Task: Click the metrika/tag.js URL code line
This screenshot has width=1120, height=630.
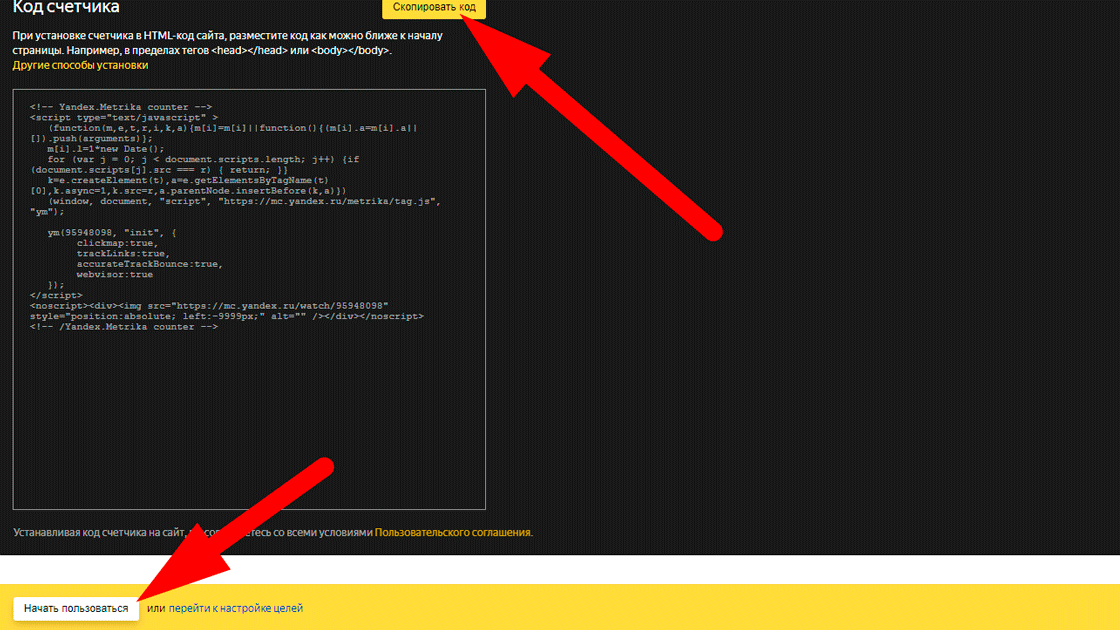Action: pyautogui.click(x=244, y=201)
